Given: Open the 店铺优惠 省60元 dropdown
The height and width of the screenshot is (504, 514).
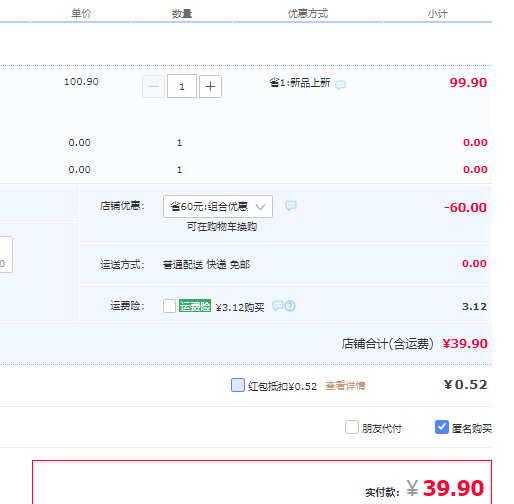Looking at the screenshot, I should [218, 207].
